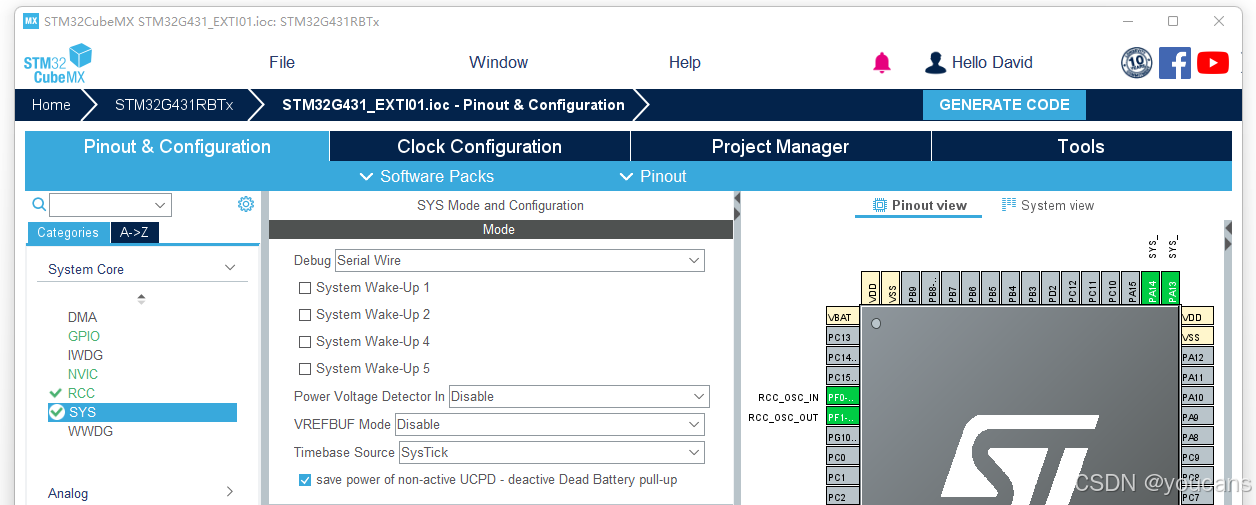Click pin PG10 on left side
Viewport: 1256px width, 505px height.
tap(842, 437)
